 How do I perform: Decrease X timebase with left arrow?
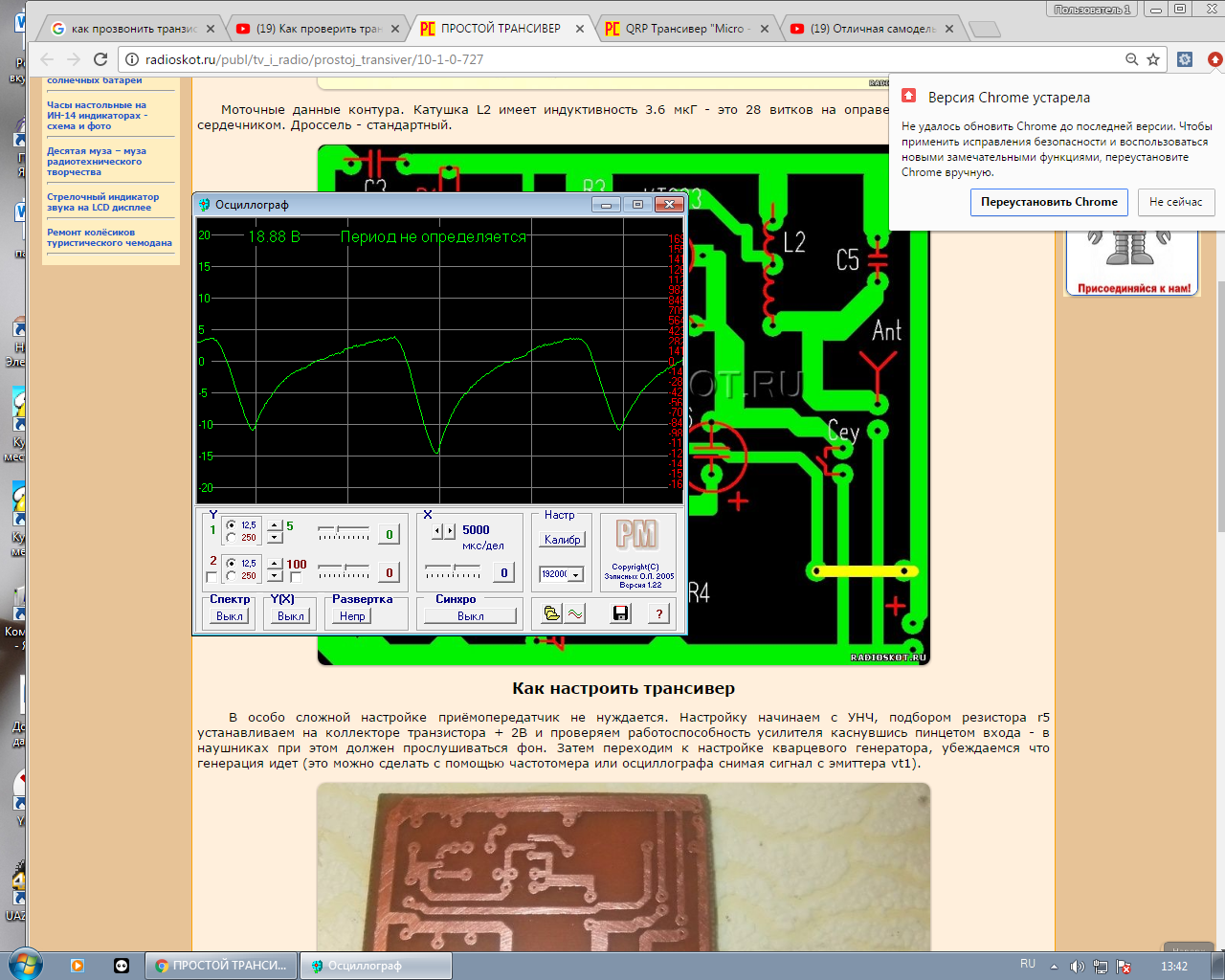(438, 530)
